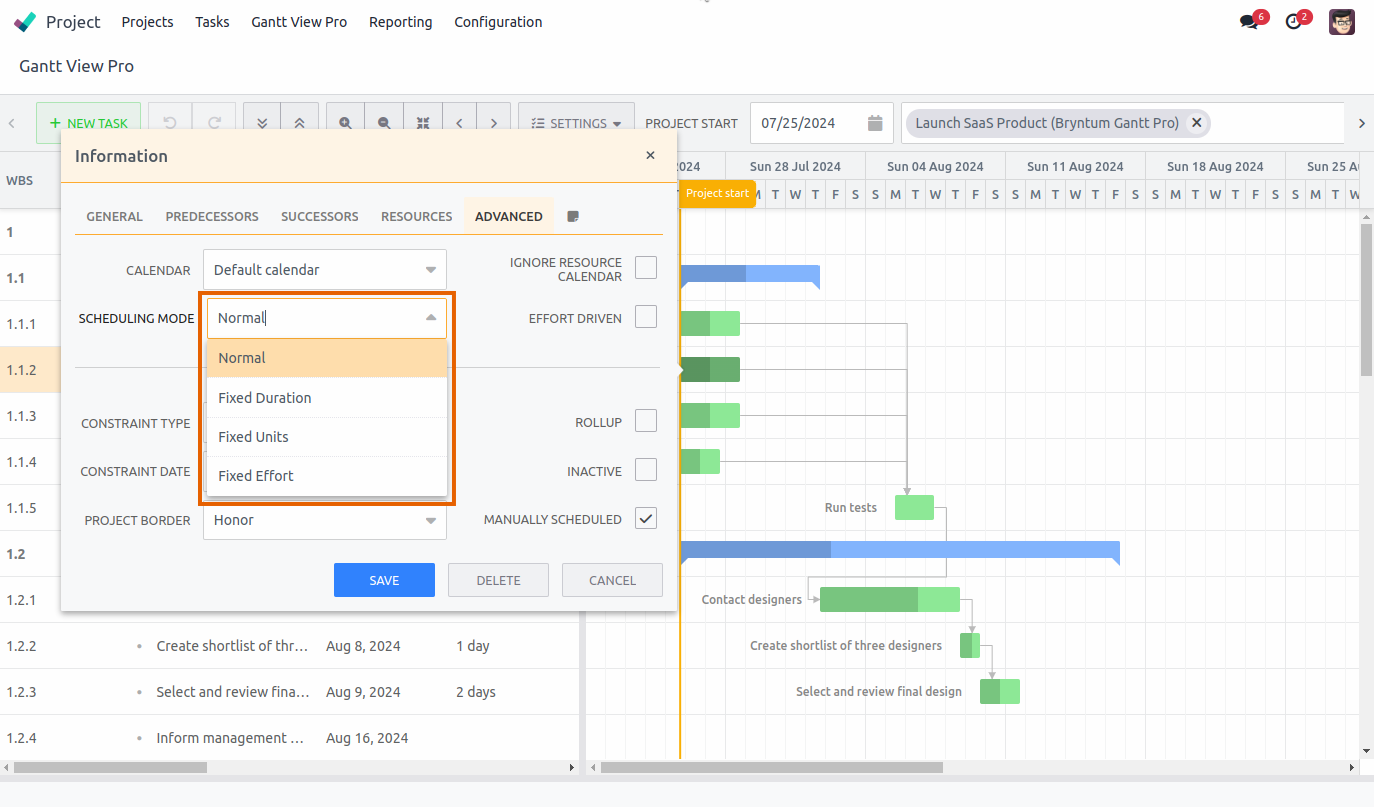This screenshot has height=807, width=1374.
Task: Click the Collapse All rows icon
Action: click(x=300, y=122)
